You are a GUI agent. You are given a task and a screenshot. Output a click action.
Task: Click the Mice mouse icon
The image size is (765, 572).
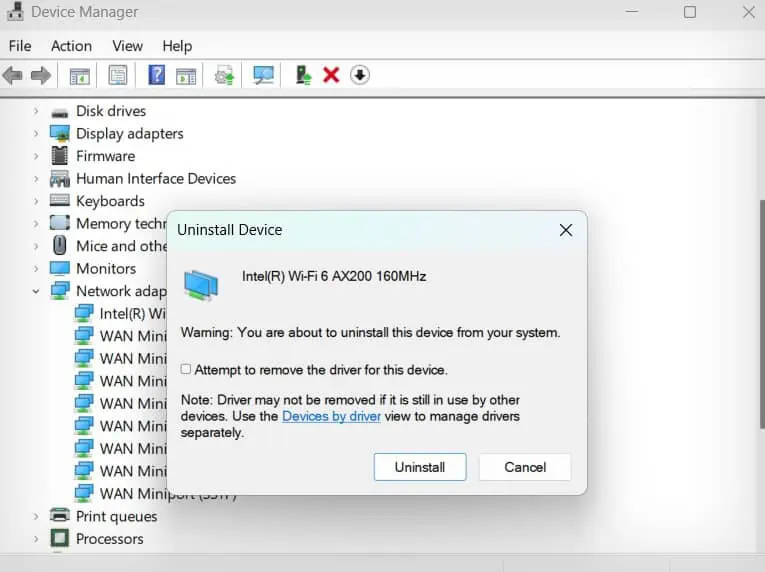point(60,245)
